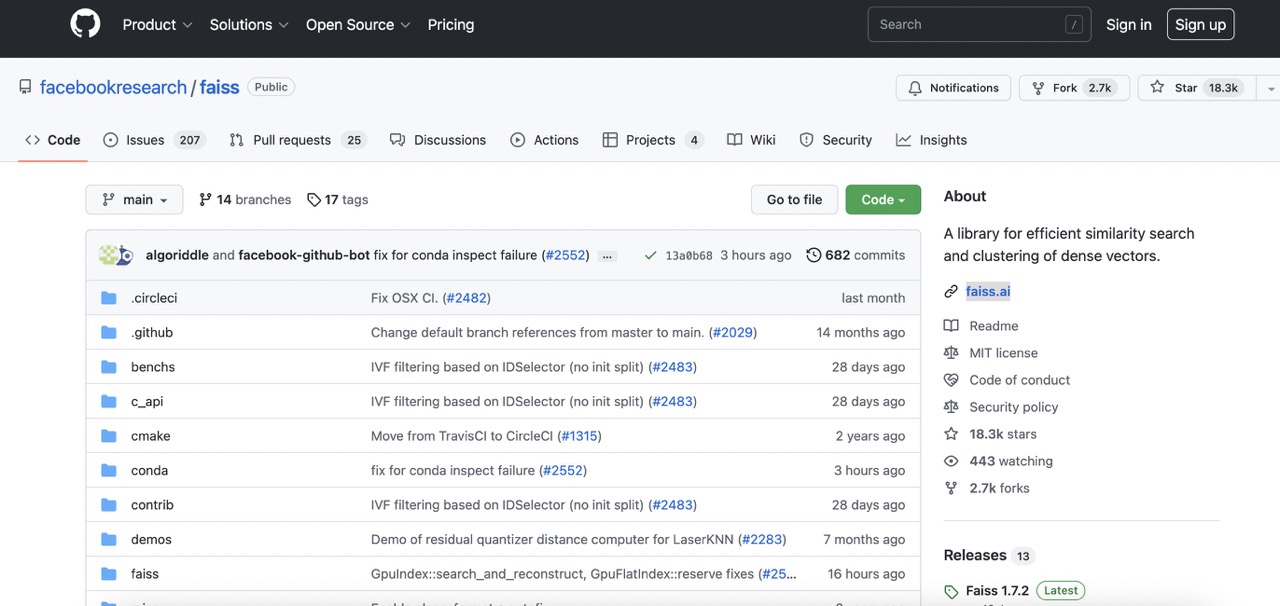1280x606 pixels.
Task: Click the heart icon beside Code of conduct
Action: tap(951, 380)
